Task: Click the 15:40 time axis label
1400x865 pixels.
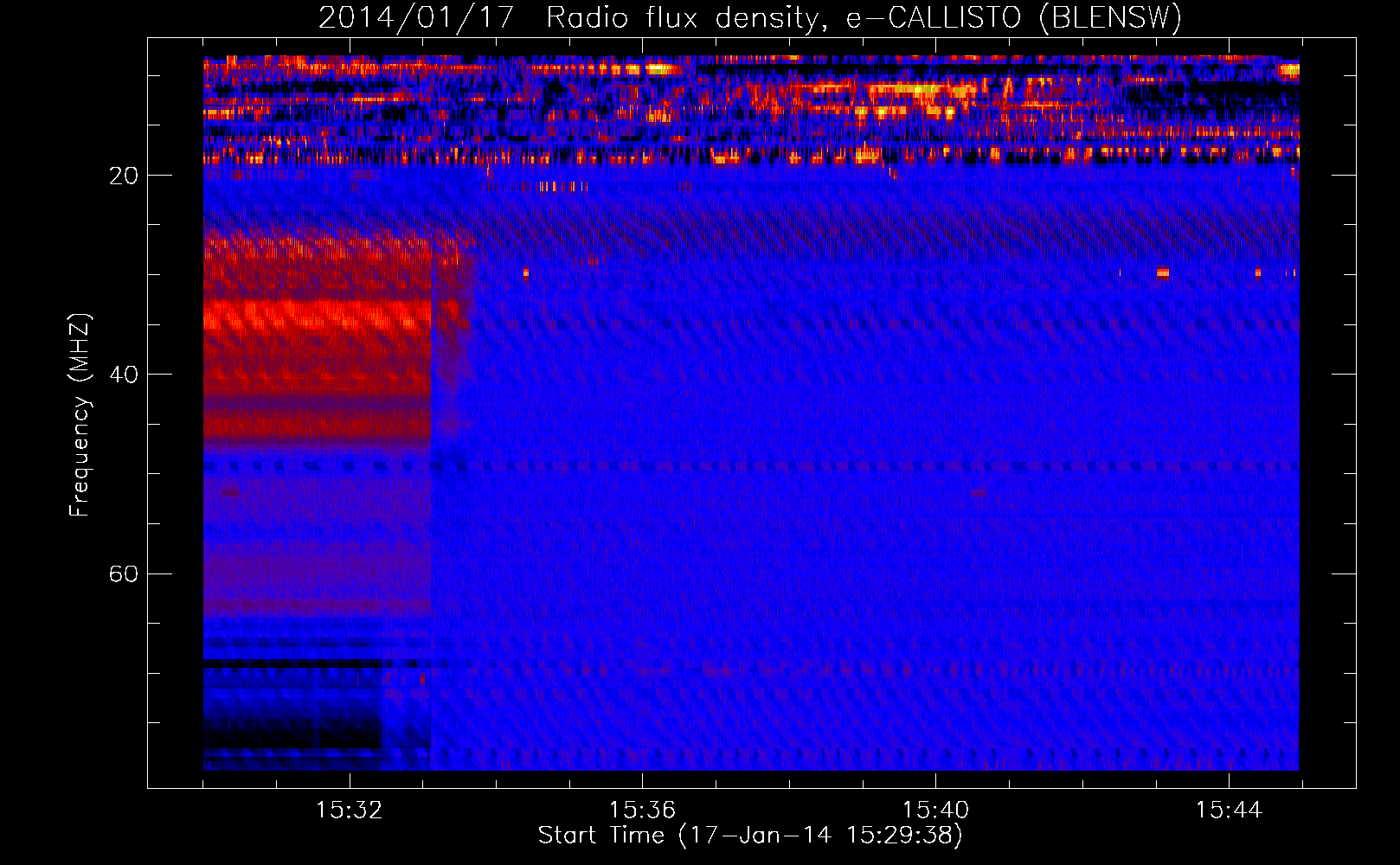Action: coord(935,811)
